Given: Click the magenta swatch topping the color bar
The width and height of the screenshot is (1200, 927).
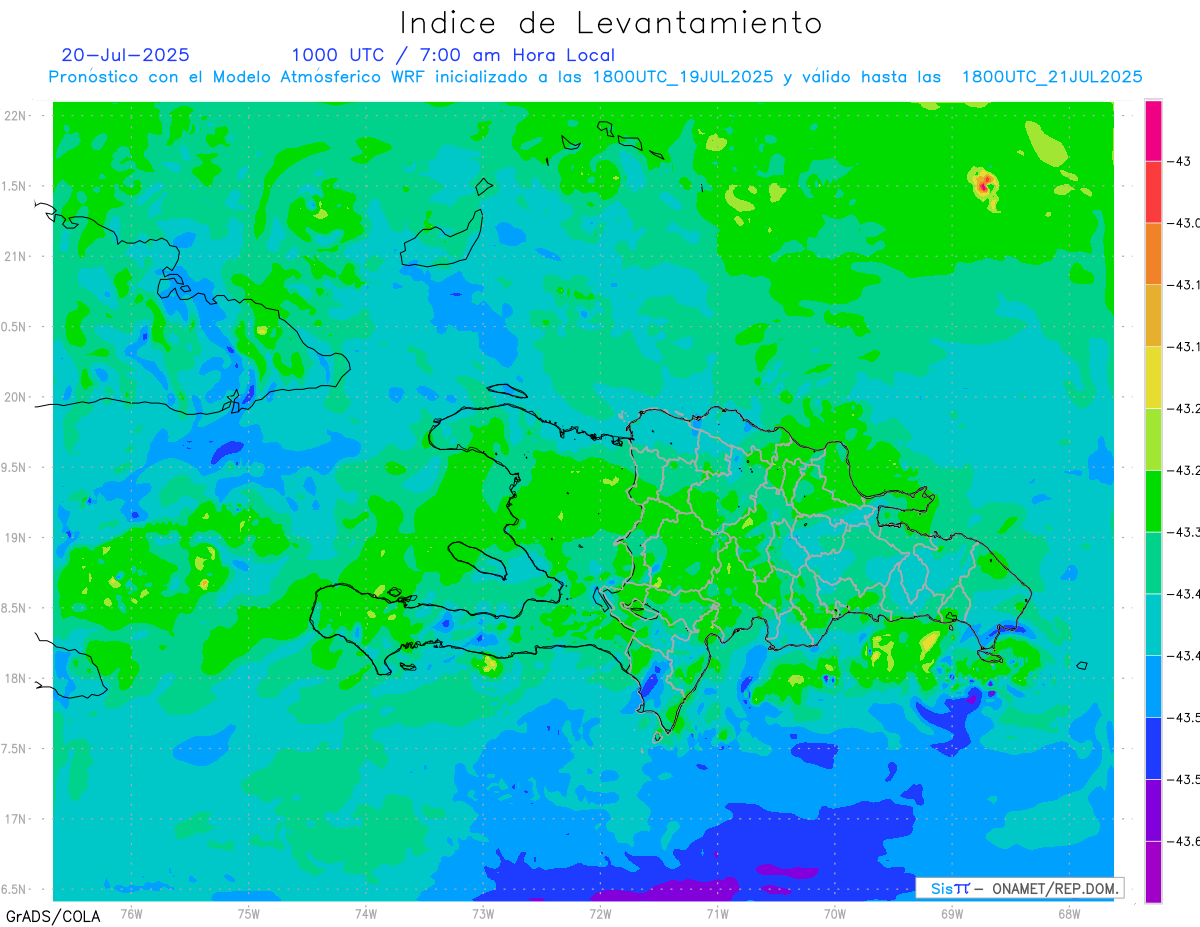Looking at the screenshot, I should (x=1153, y=130).
